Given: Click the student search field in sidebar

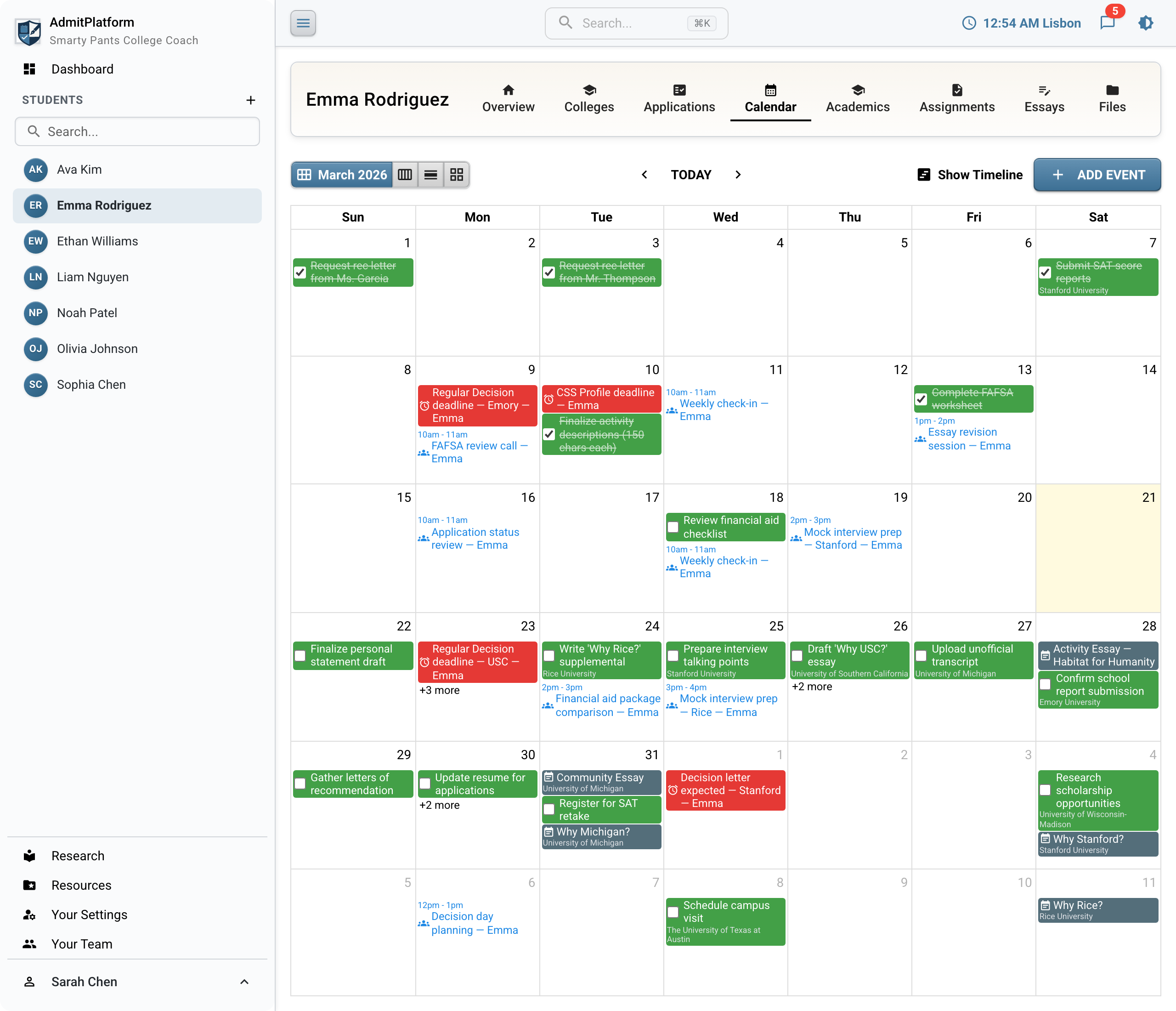Looking at the screenshot, I should coord(137,131).
